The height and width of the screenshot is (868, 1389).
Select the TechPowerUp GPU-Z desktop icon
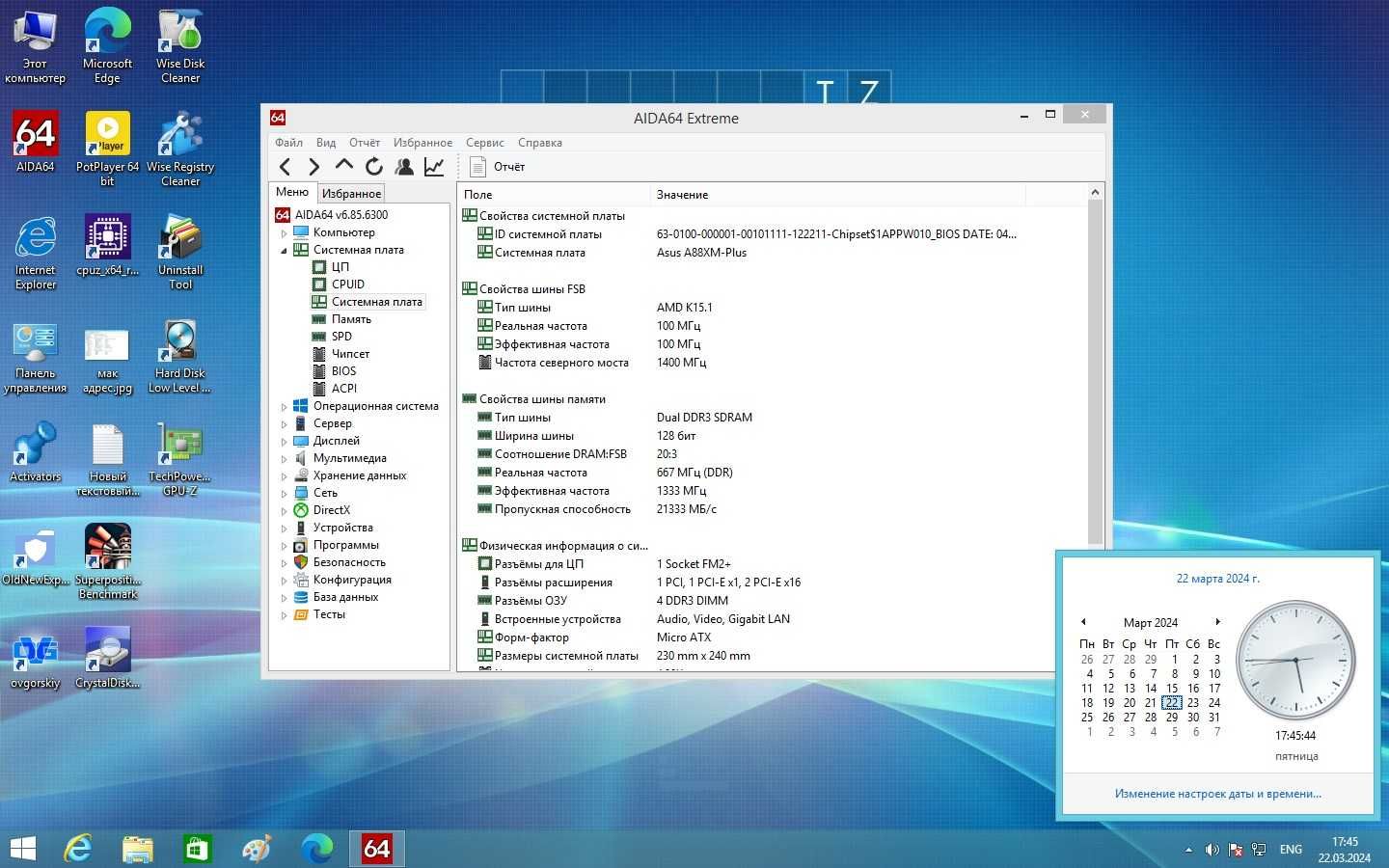(x=179, y=460)
